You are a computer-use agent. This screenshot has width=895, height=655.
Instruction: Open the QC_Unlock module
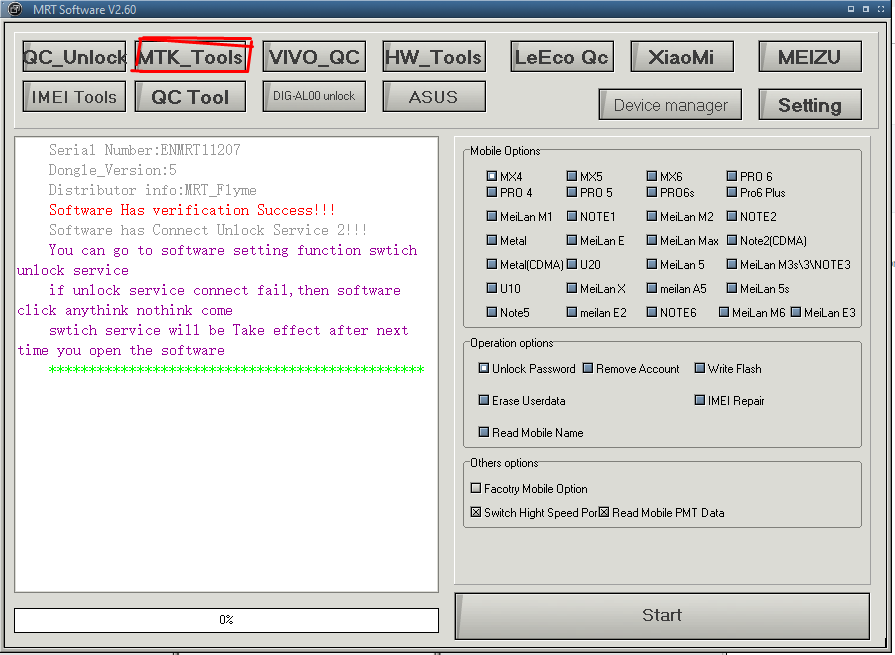74,56
